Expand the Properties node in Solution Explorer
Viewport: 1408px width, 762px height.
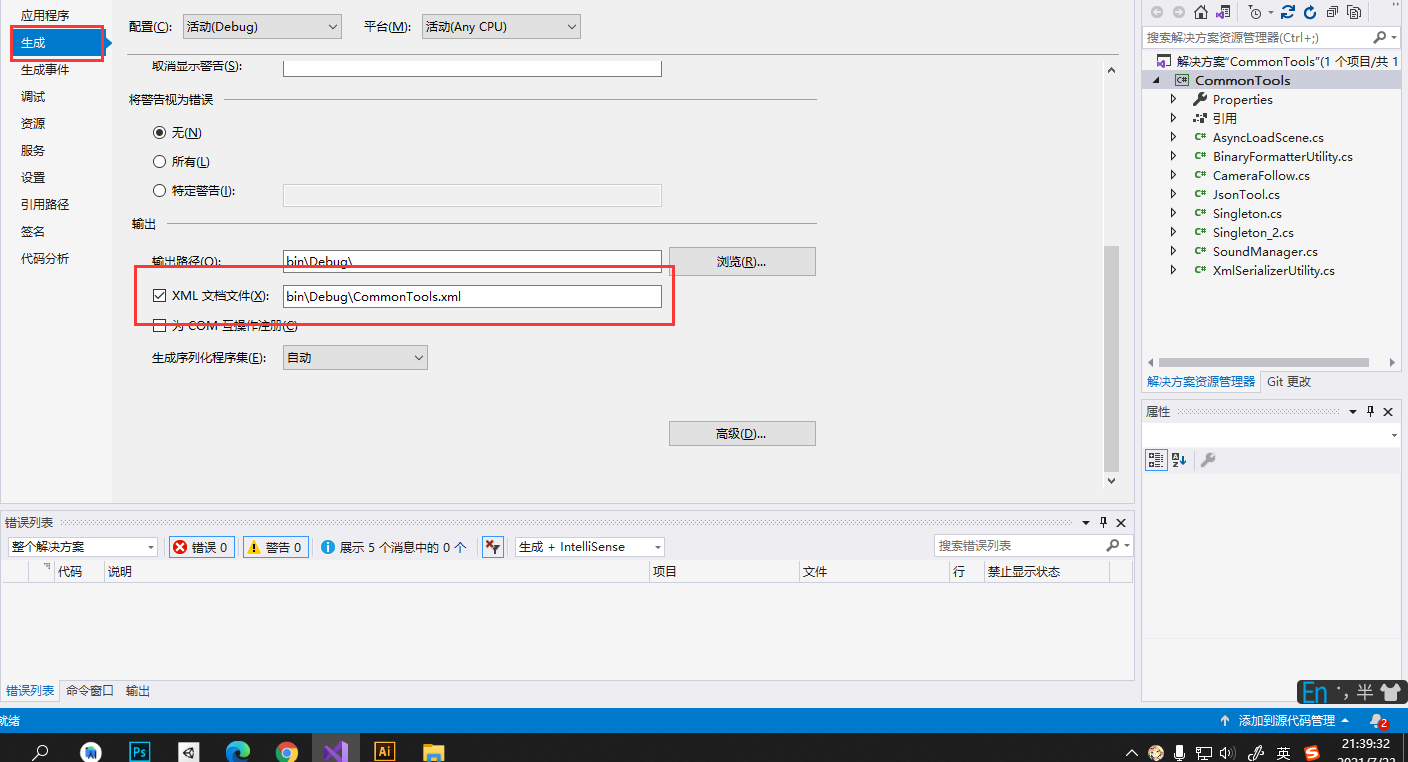pyautogui.click(x=1174, y=99)
